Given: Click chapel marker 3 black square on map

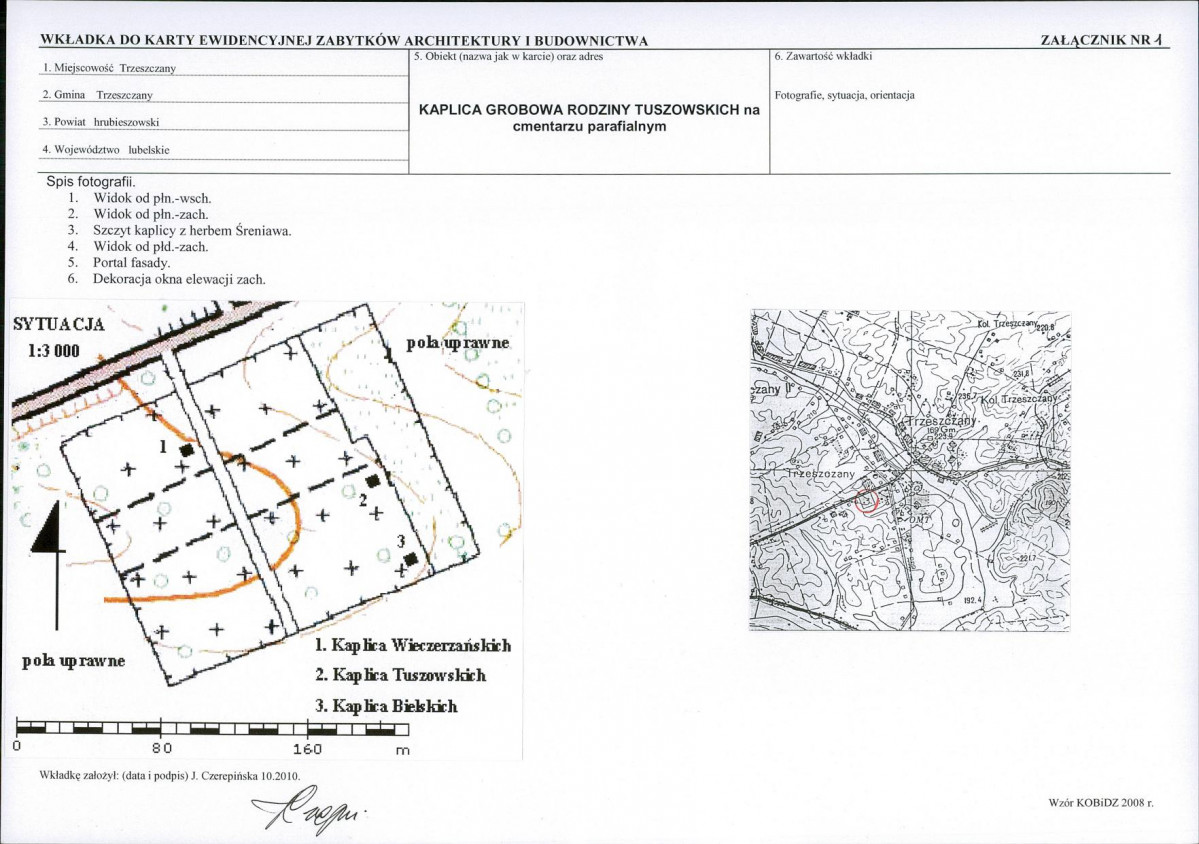Looking at the screenshot, I should pos(411,559).
